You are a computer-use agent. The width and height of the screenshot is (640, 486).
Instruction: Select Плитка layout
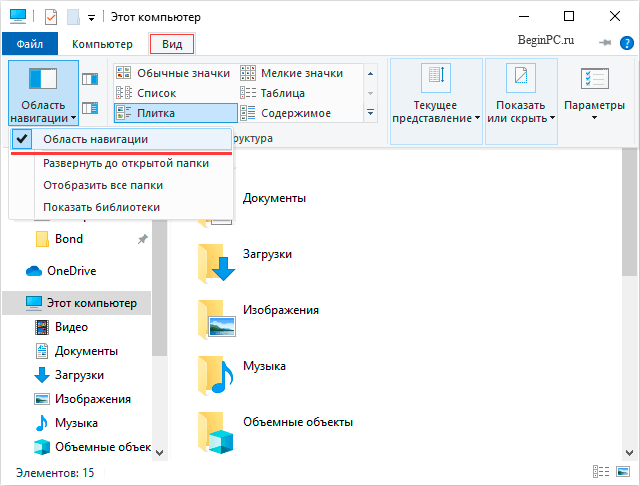pyautogui.click(x=176, y=113)
